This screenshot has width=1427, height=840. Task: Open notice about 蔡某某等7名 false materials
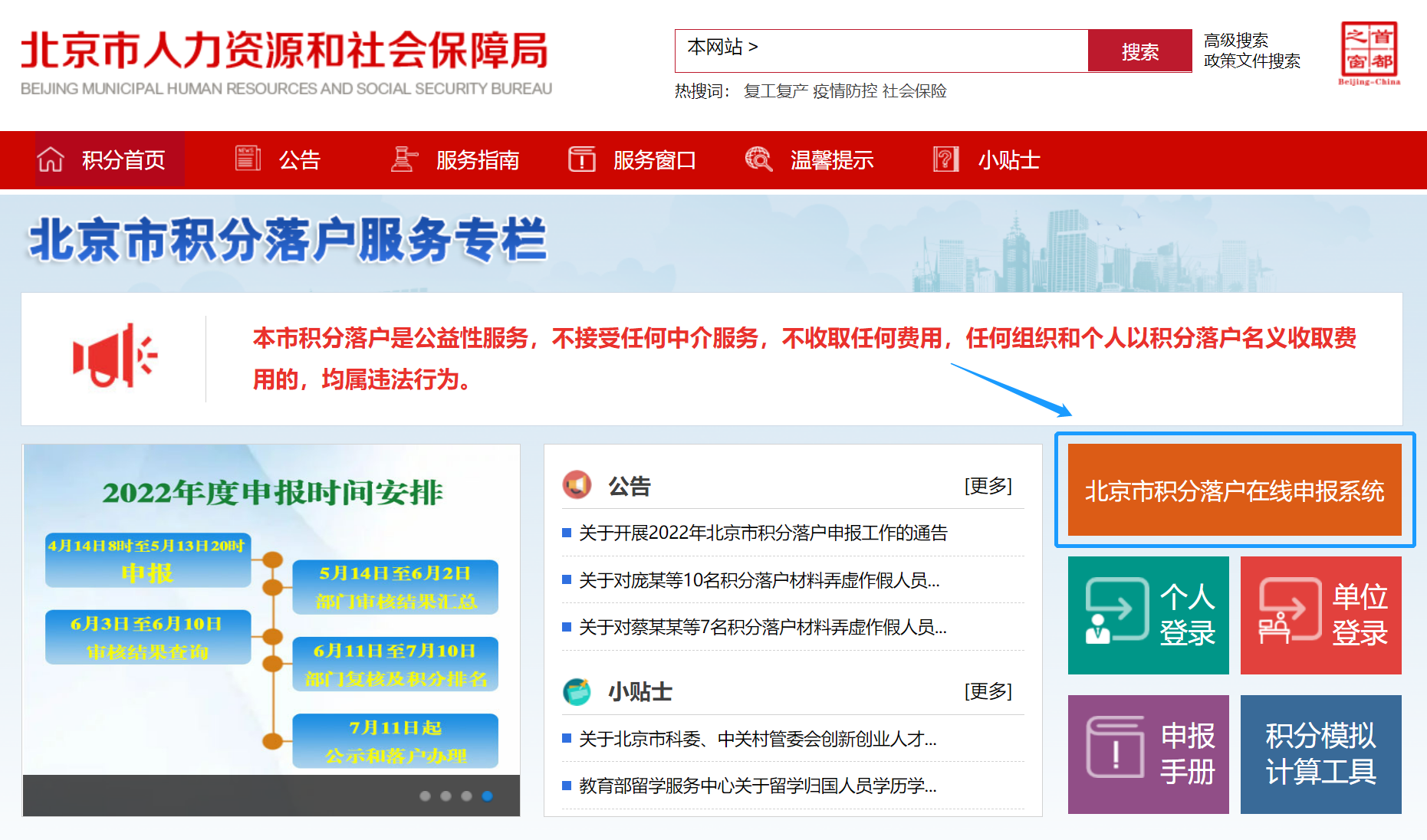[763, 627]
